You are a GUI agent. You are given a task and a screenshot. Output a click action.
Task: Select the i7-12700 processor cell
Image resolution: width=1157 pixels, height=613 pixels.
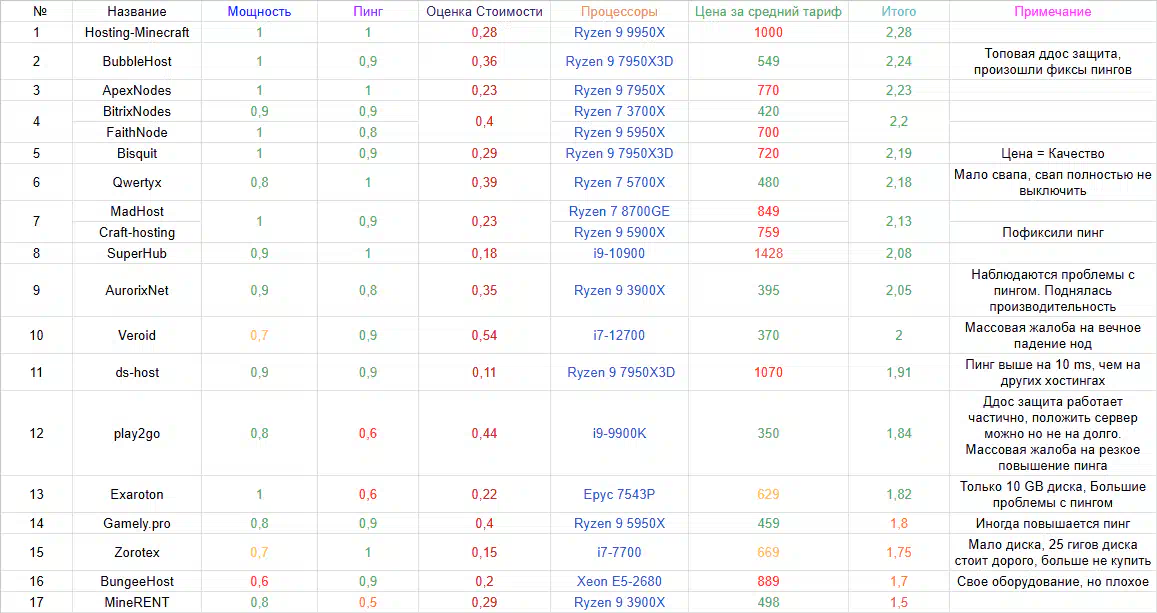point(619,335)
